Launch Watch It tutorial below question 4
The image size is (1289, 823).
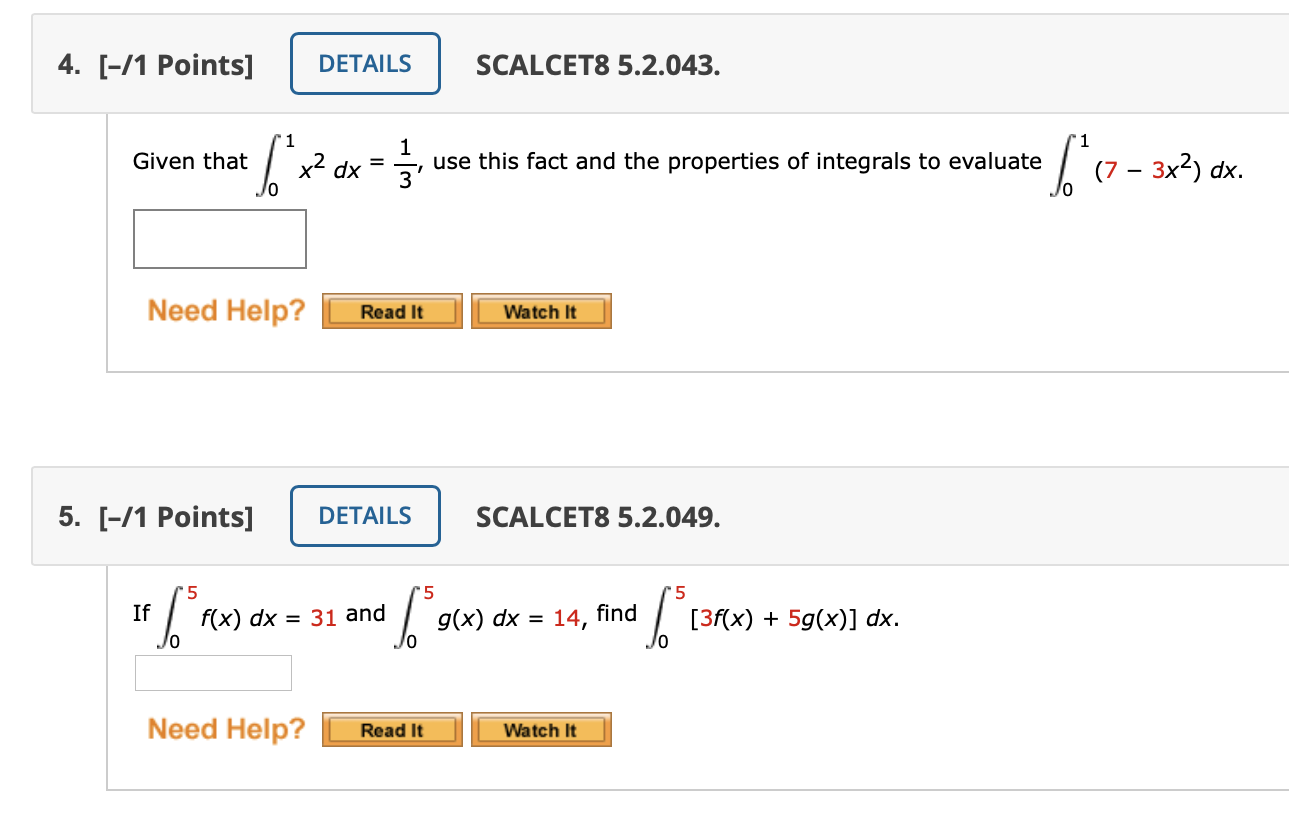coord(541,311)
